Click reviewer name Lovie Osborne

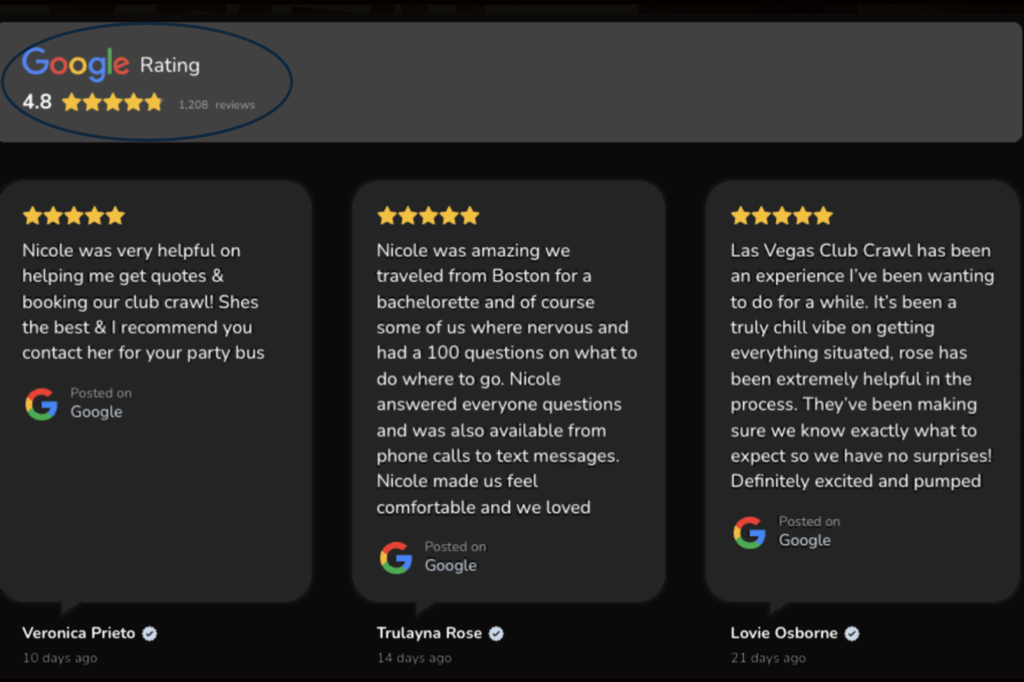(784, 633)
